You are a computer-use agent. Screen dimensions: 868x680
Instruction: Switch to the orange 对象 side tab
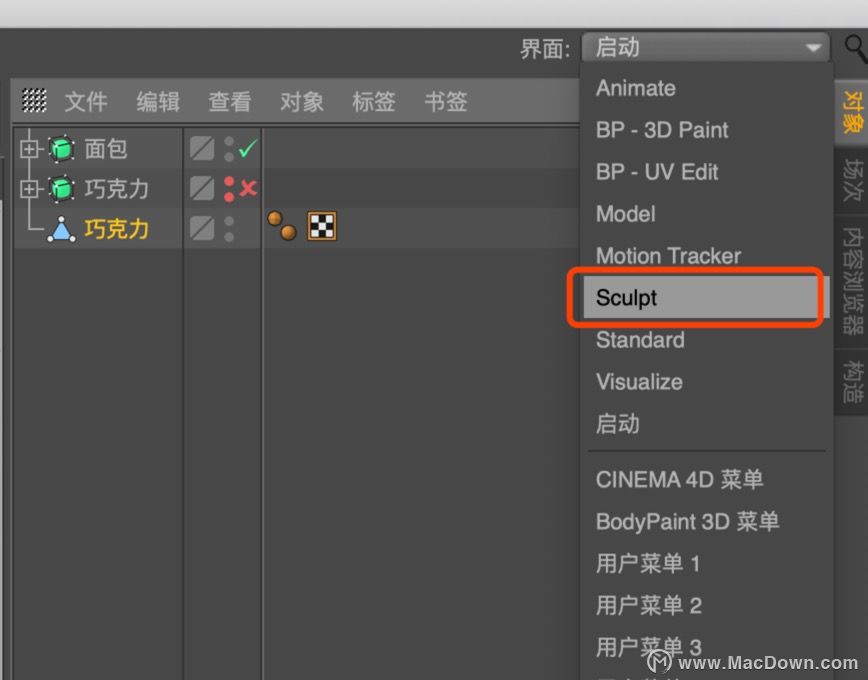pos(852,113)
